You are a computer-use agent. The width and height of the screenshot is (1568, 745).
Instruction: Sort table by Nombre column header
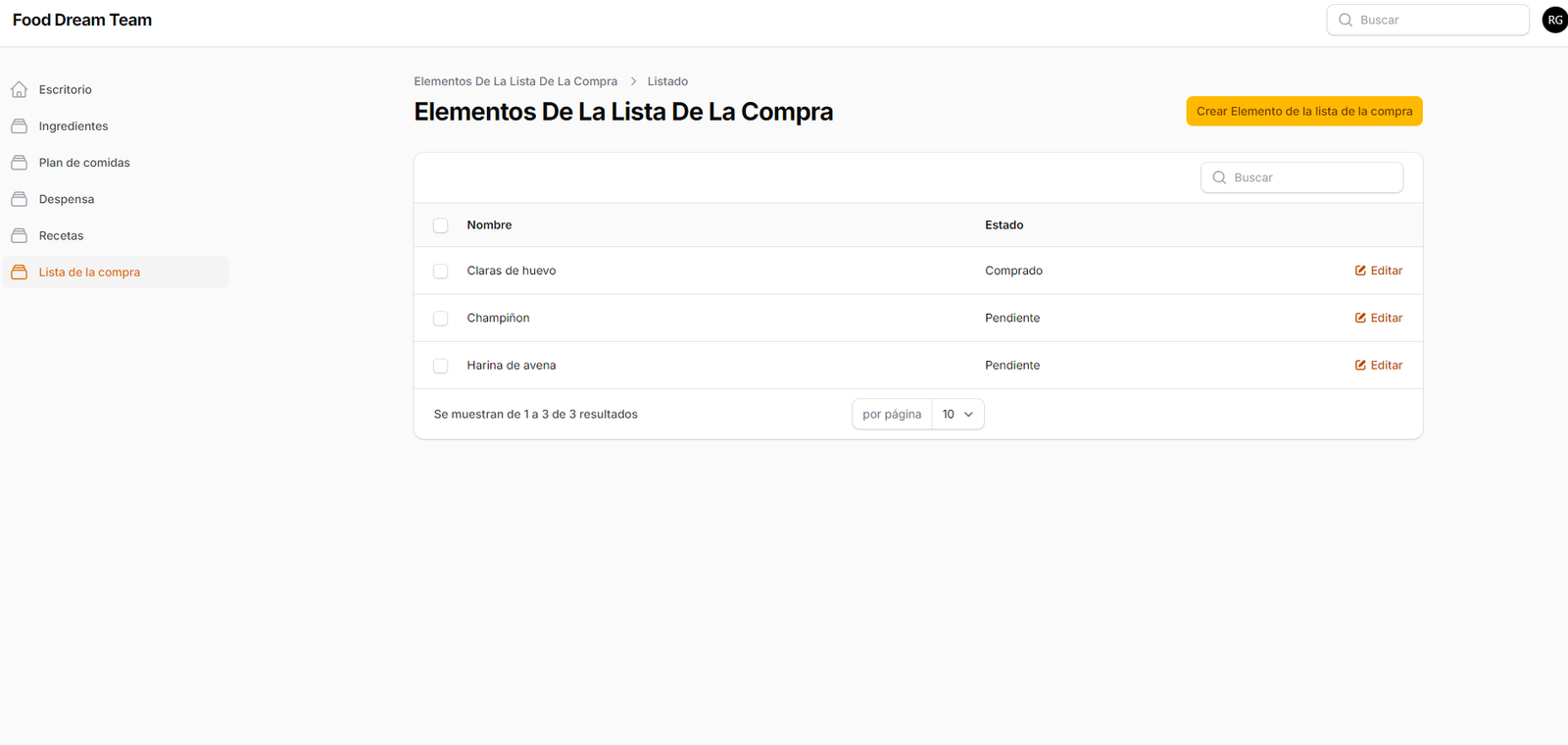coord(489,225)
